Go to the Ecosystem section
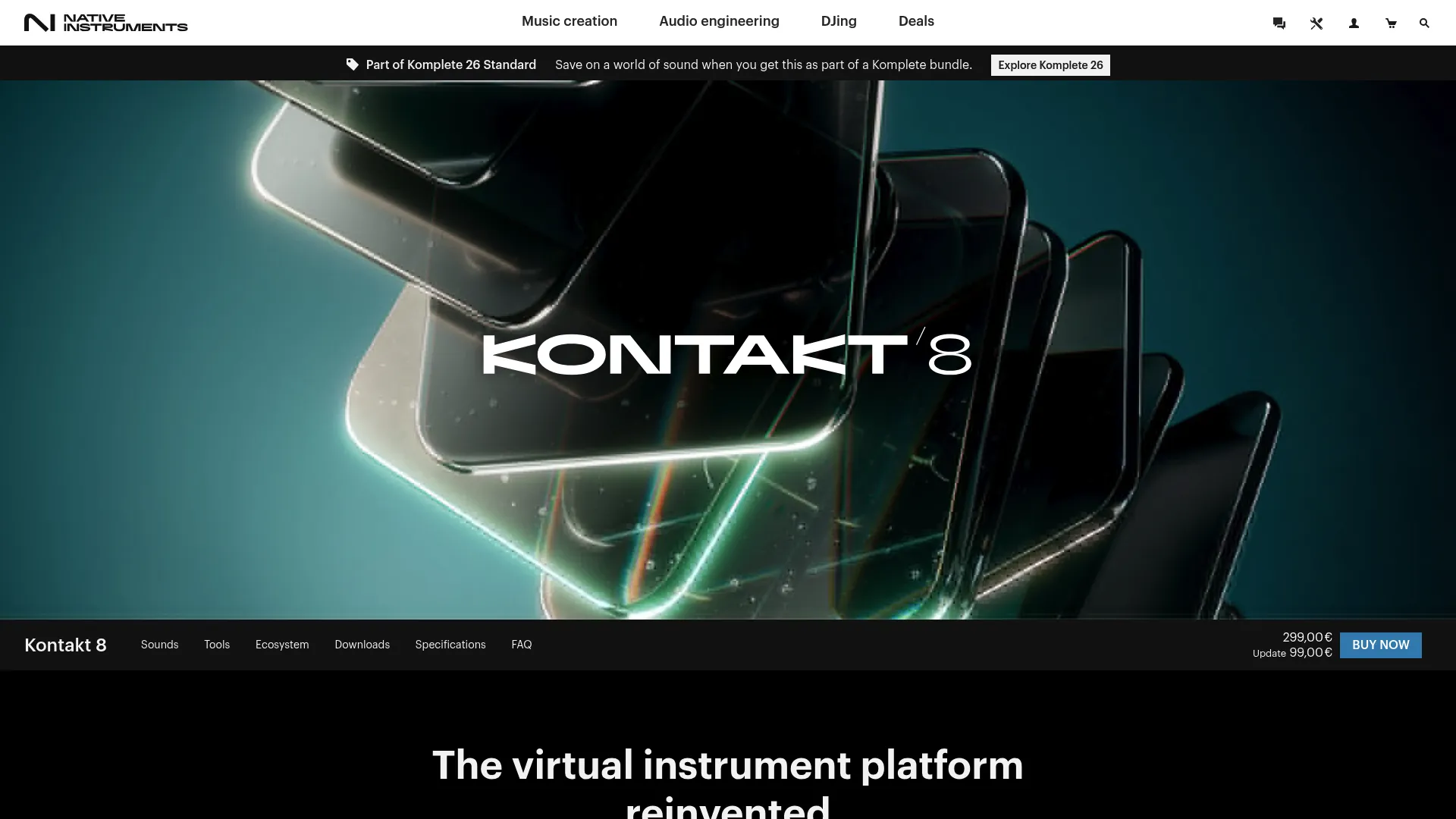The image size is (1456, 819). pos(282,645)
